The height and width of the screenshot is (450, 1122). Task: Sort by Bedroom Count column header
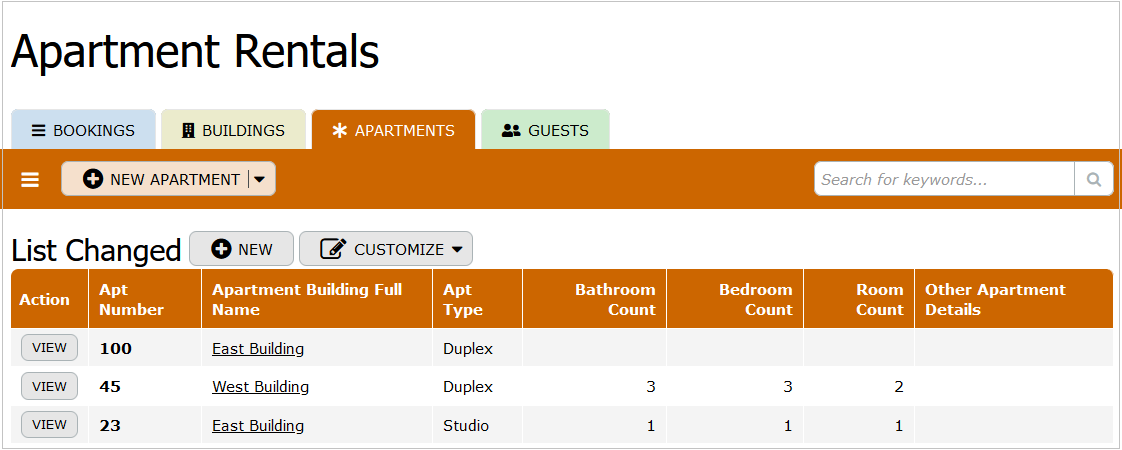(x=755, y=300)
